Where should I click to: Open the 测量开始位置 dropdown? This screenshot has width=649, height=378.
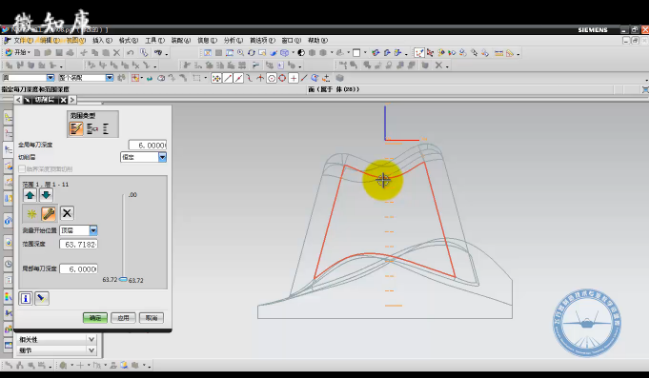79,230
